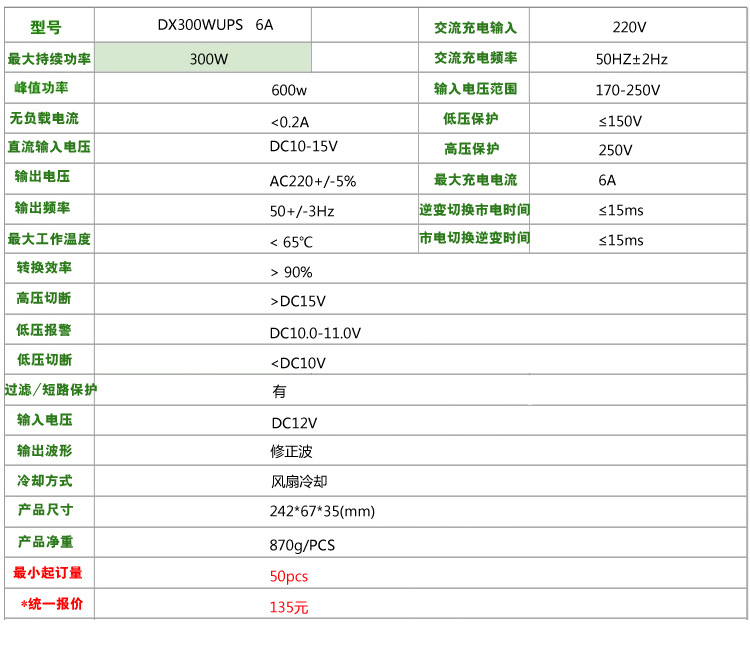Screen dimensions: 750x659
Task: Click the 600w peak power value
Action: tap(289, 90)
